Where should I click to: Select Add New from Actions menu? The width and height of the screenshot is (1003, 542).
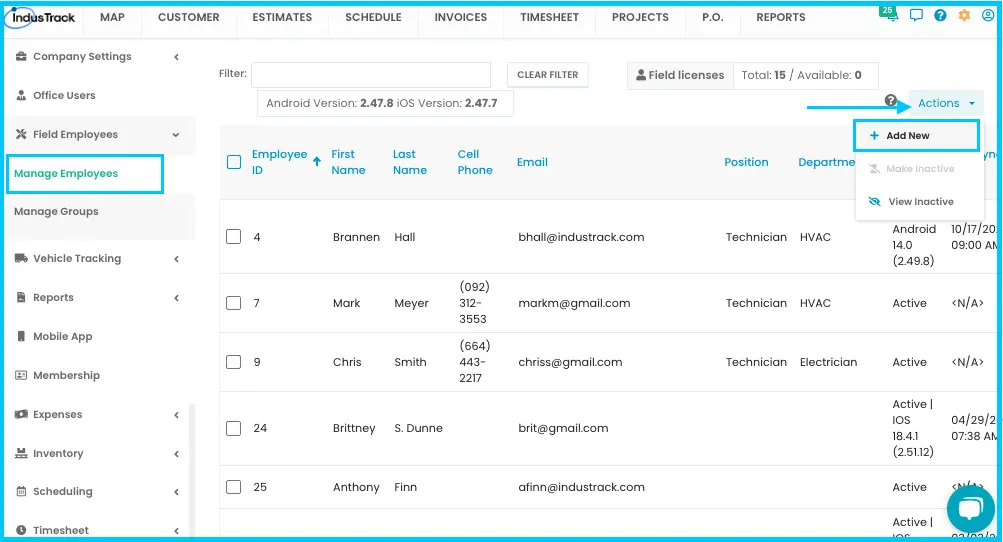click(916, 136)
